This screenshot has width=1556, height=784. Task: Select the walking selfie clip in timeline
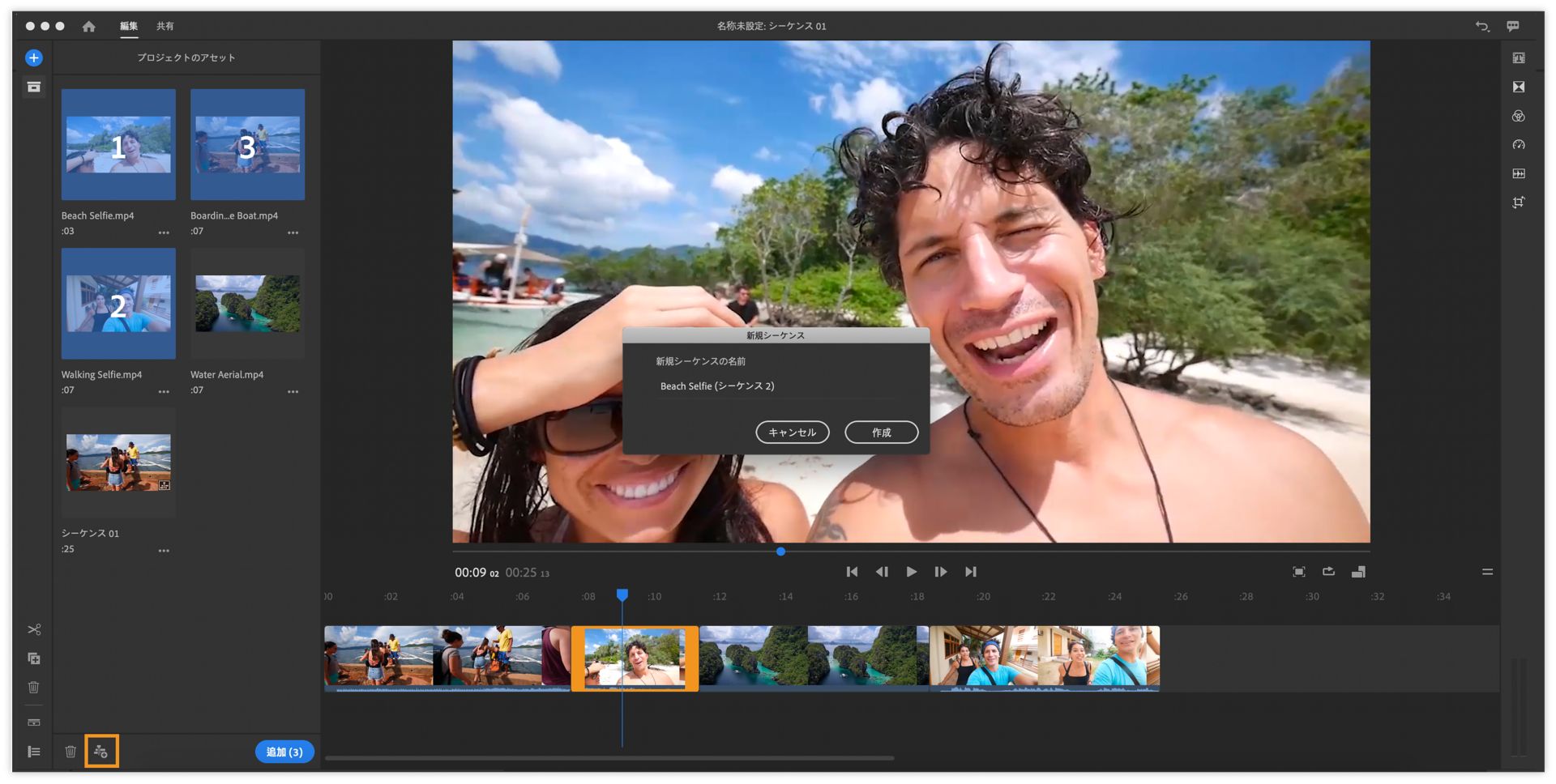pos(1045,658)
